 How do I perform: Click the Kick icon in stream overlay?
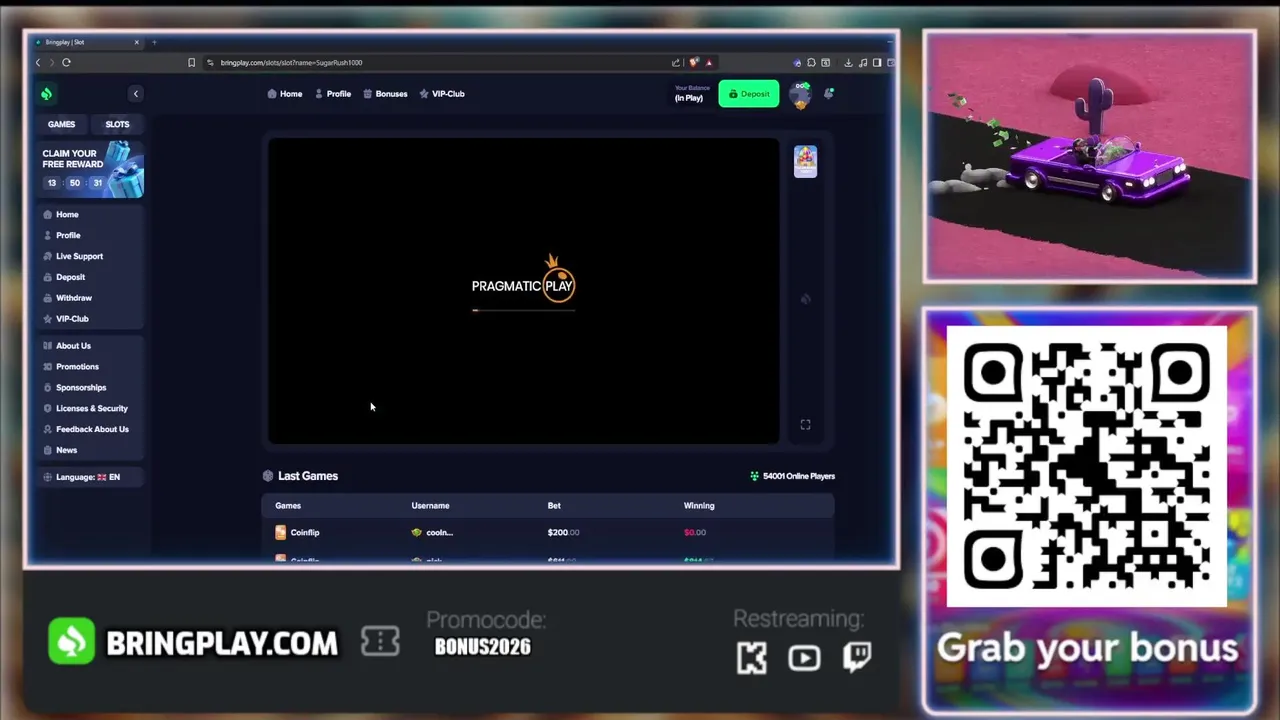click(x=751, y=657)
